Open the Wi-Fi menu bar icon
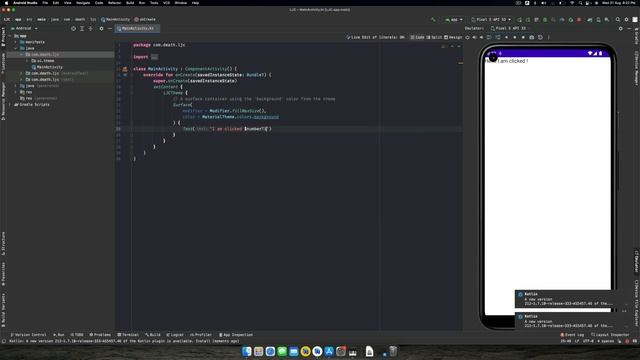 pos(571,3)
